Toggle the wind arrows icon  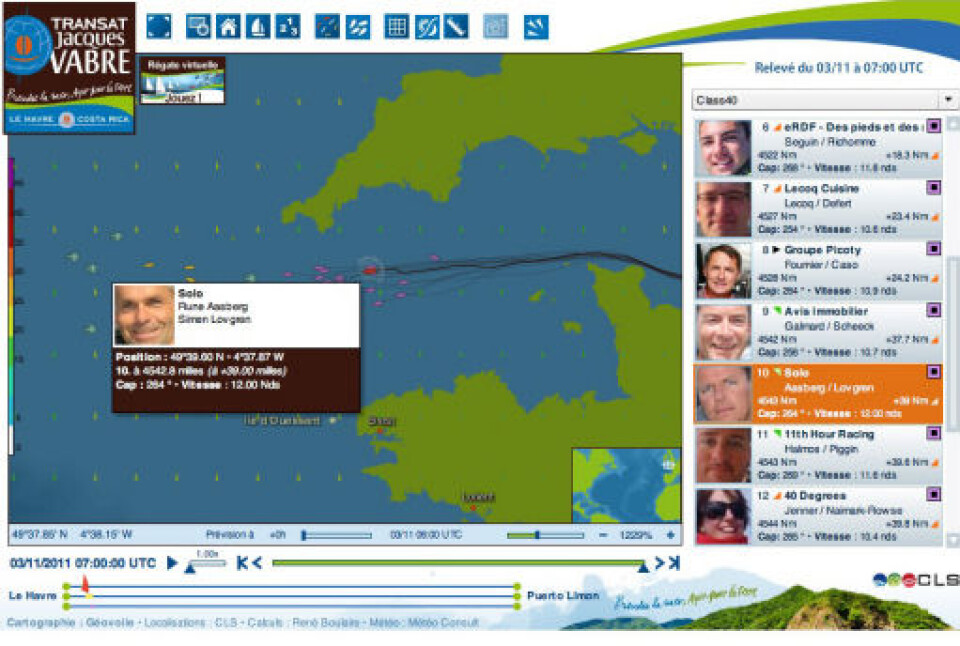pos(536,27)
